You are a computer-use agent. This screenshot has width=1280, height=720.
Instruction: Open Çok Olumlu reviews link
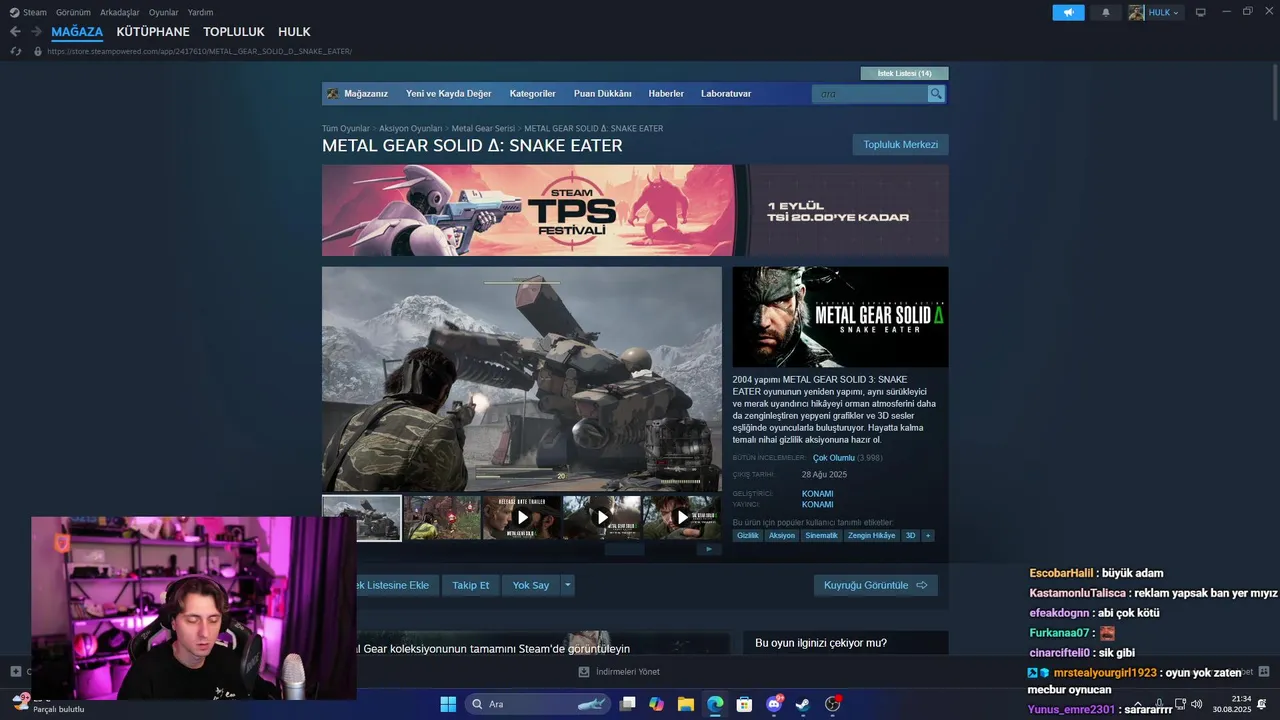[833, 458]
